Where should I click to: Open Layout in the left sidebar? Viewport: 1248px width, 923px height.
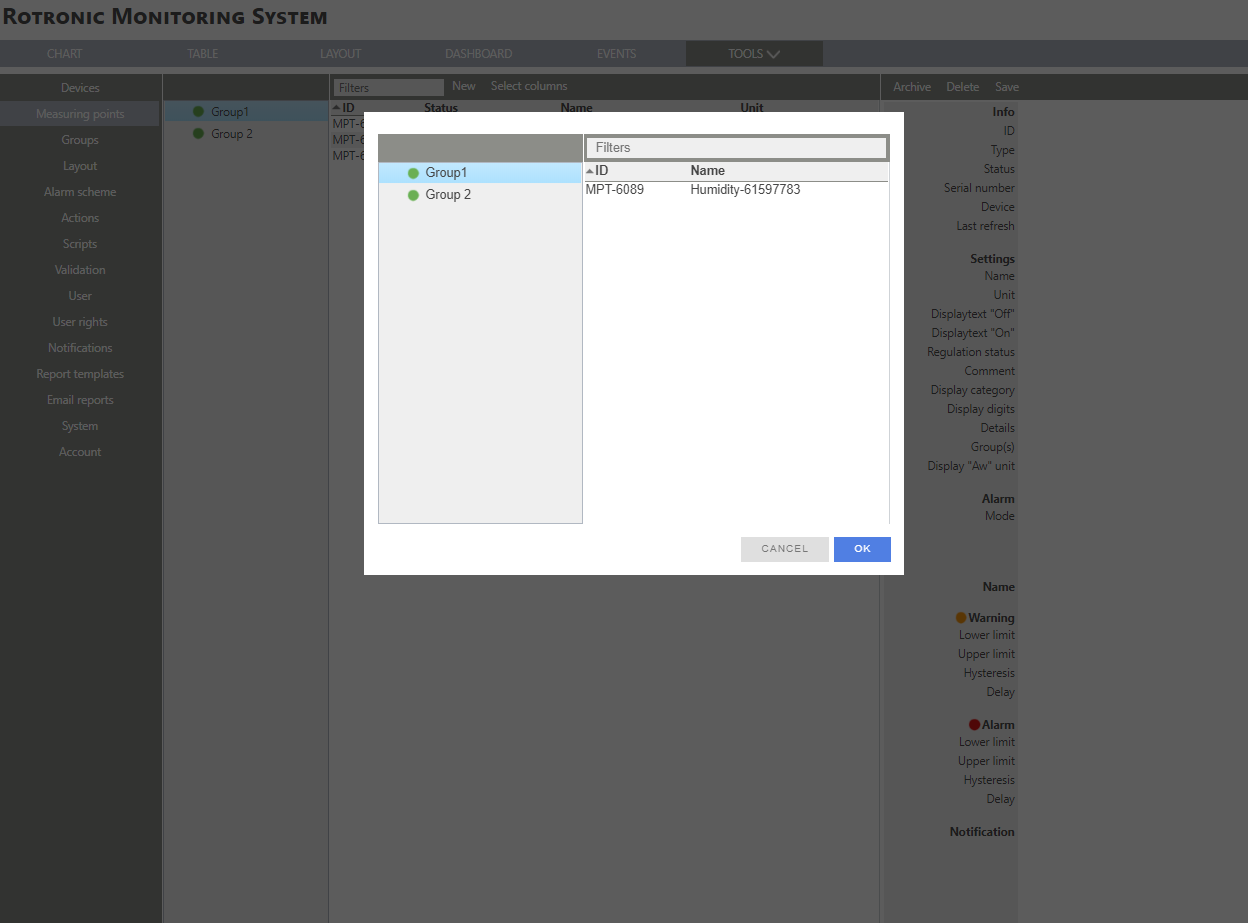click(x=80, y=166)
